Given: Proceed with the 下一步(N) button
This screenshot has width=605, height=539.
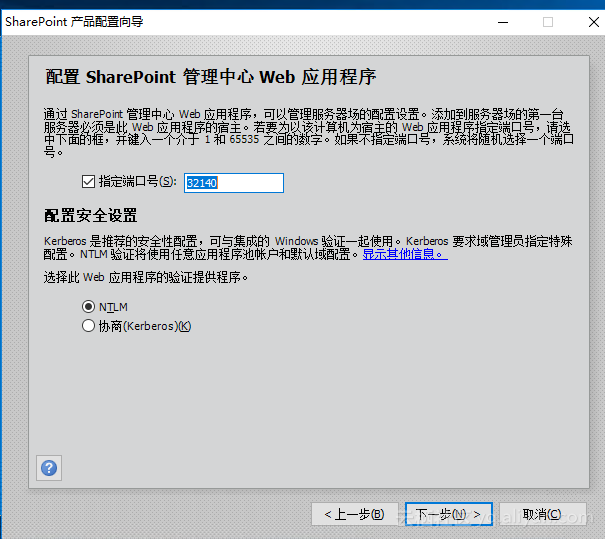Looking at the screenshot, I should pos(449,514).
